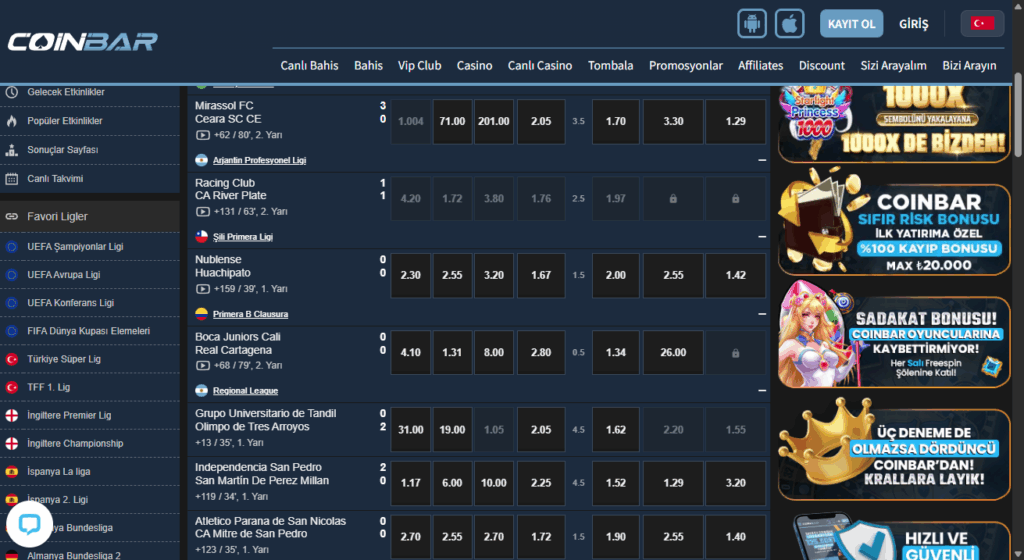Click the GİRİŞ login link
Image resolution: width=1024 pixels, height=560 pixels.
point(914,23)
